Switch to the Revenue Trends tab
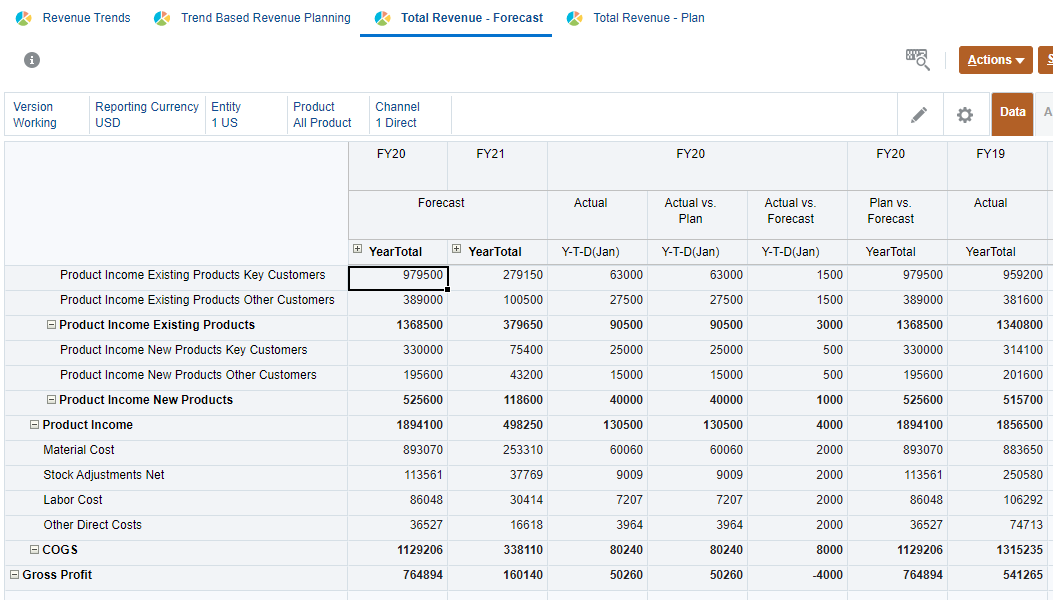The width and height of the screenshot is (1053, 600). (x=86, y=18)
